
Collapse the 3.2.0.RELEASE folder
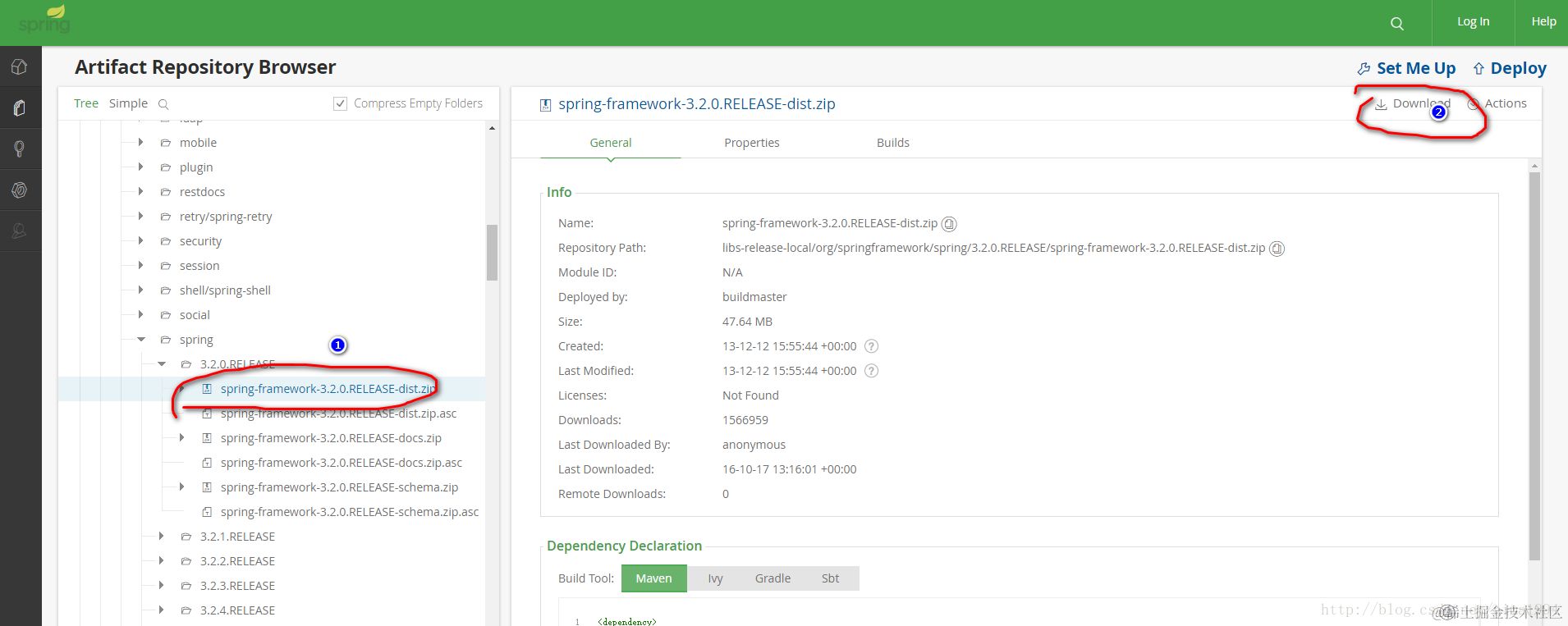(x=162, y=364)
